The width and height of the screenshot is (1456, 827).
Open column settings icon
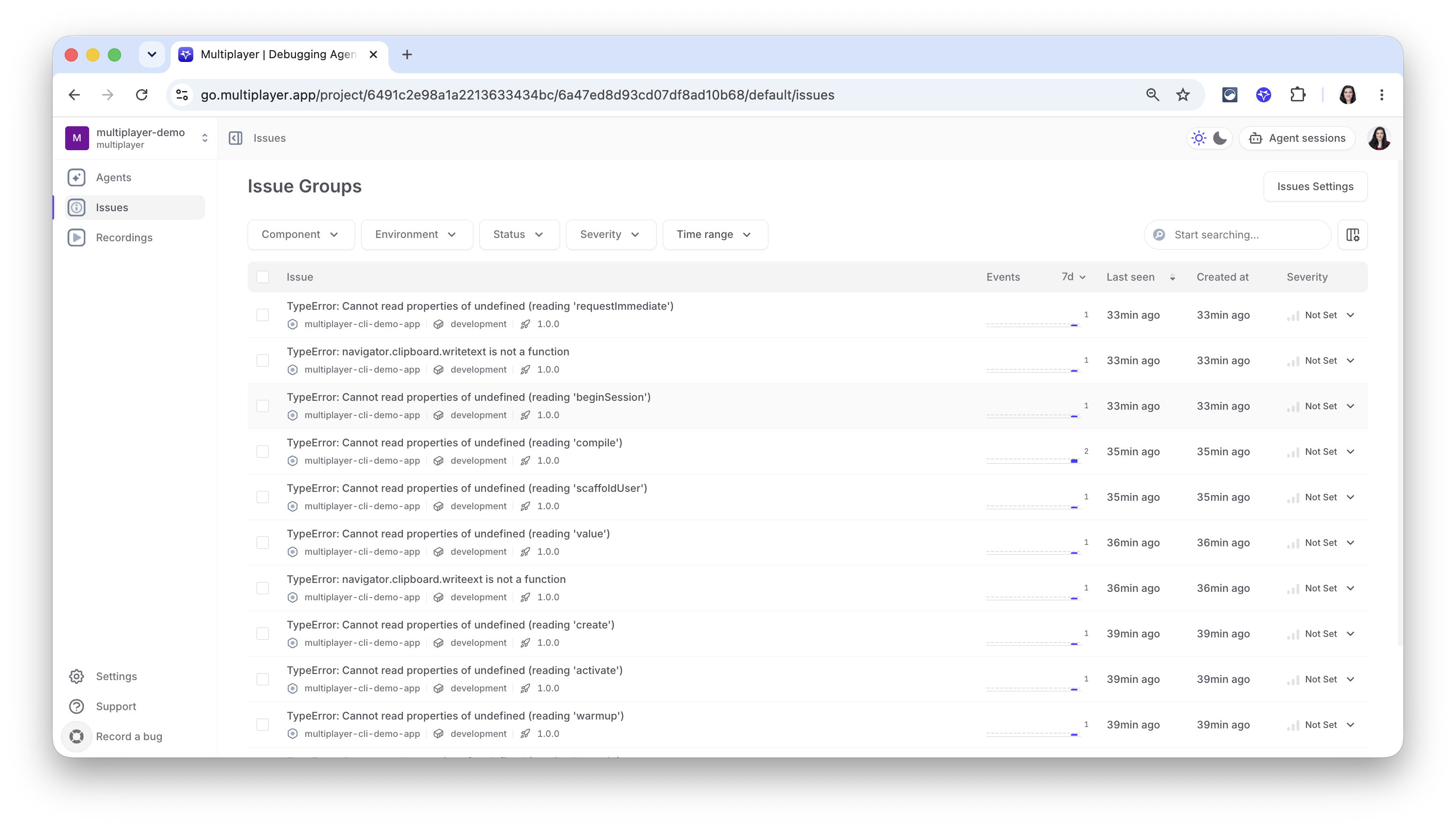click(x=1353, y=235)
